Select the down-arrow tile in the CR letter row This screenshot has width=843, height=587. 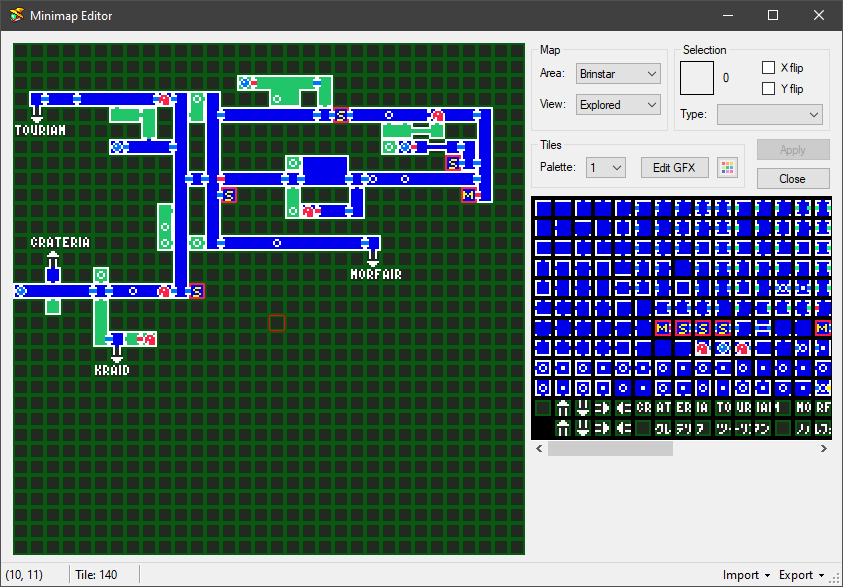tap(583, 408)
